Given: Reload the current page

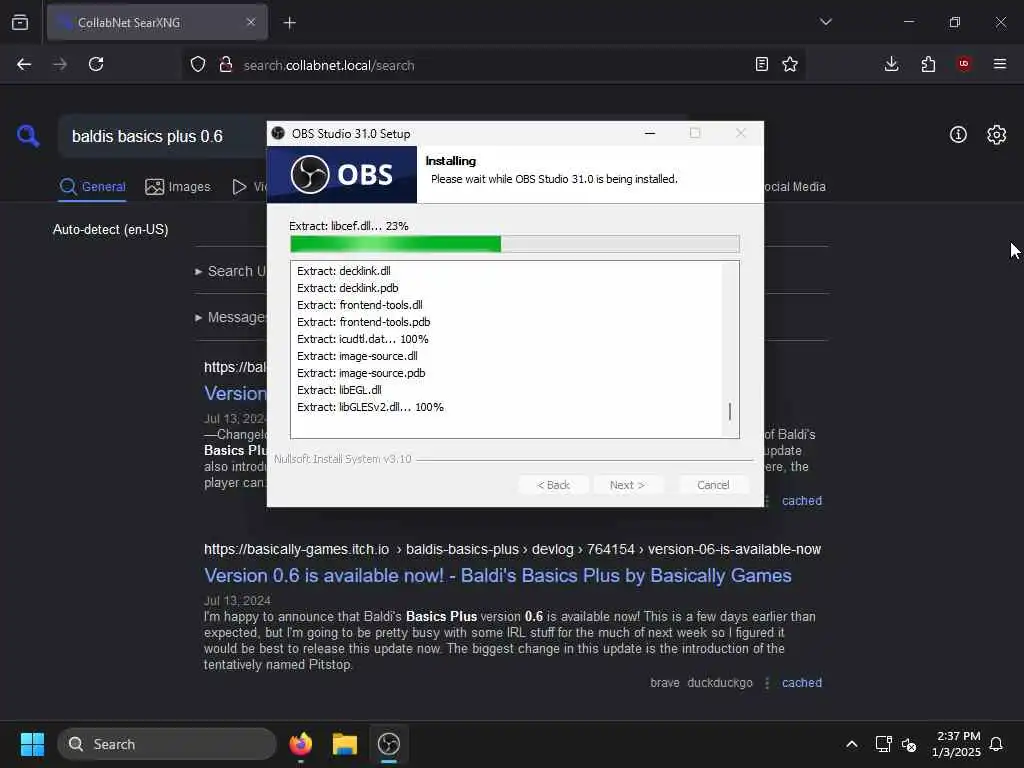Looking at the screenshot, I should [x=96, y=64].
